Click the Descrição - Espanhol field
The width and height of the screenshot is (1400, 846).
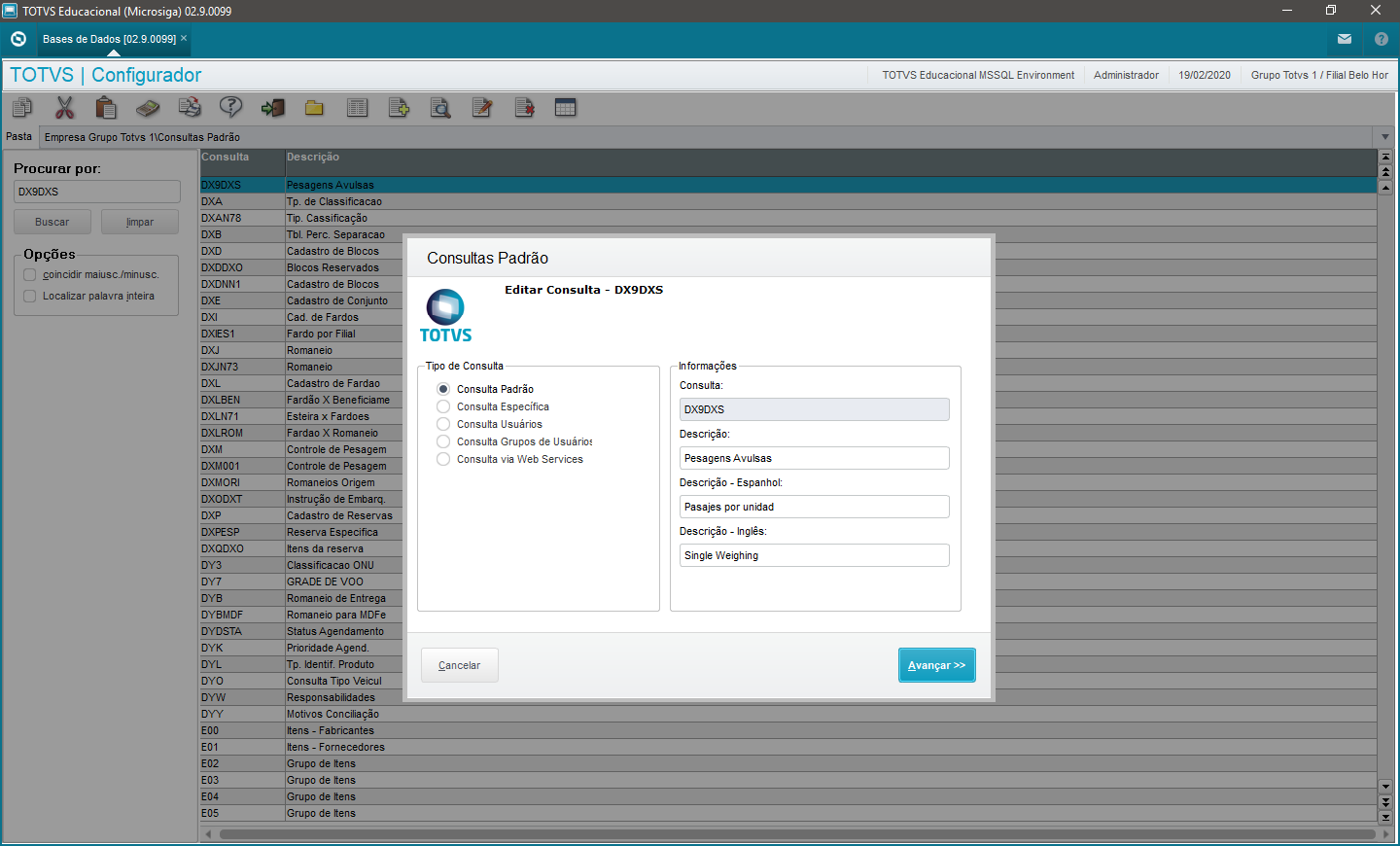point(815,507)
